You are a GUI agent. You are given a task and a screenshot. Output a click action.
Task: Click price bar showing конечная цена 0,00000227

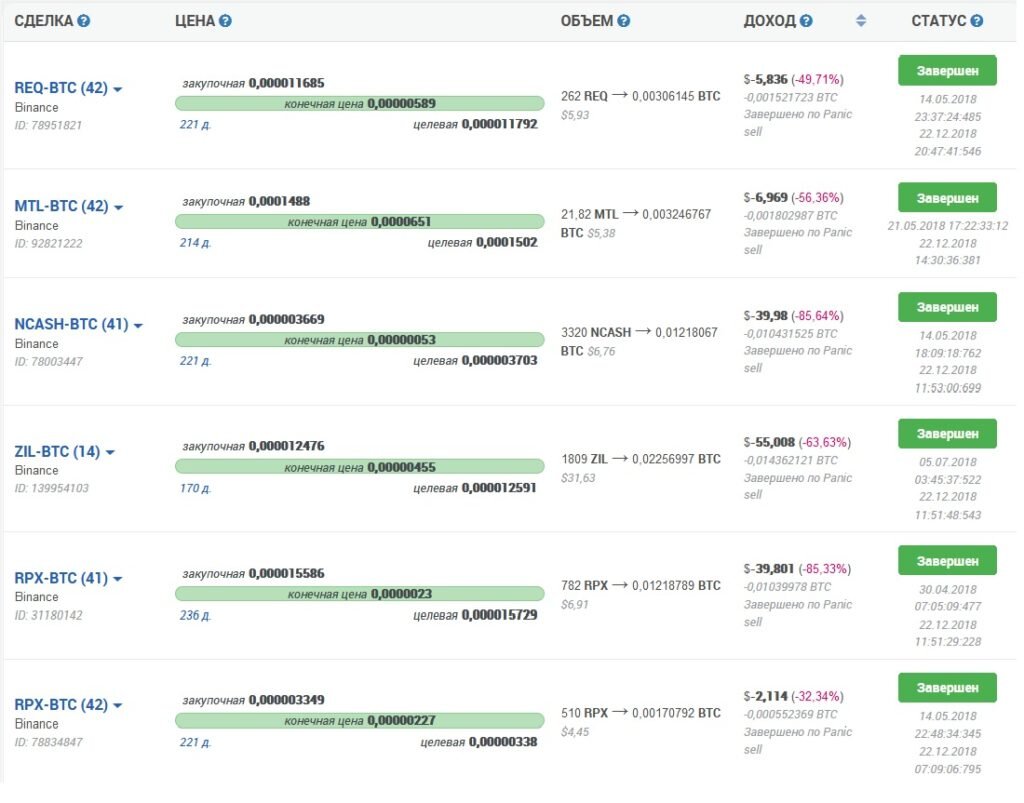[x=359, y=721]
